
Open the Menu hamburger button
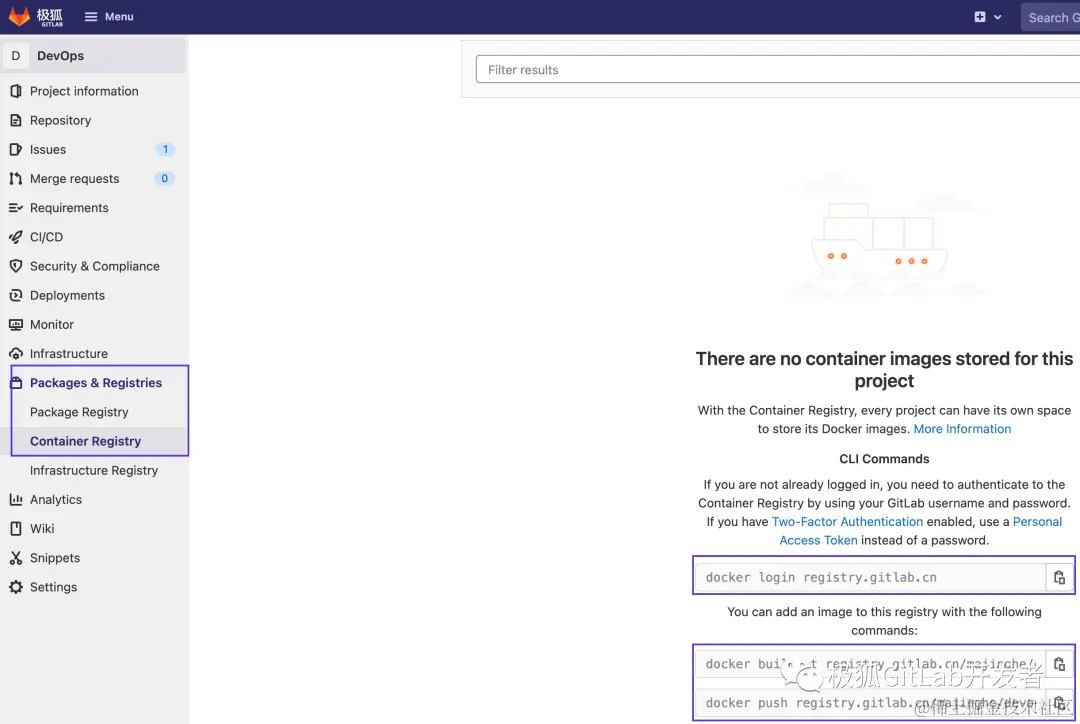pyautogui.click(x=109, y=17)
